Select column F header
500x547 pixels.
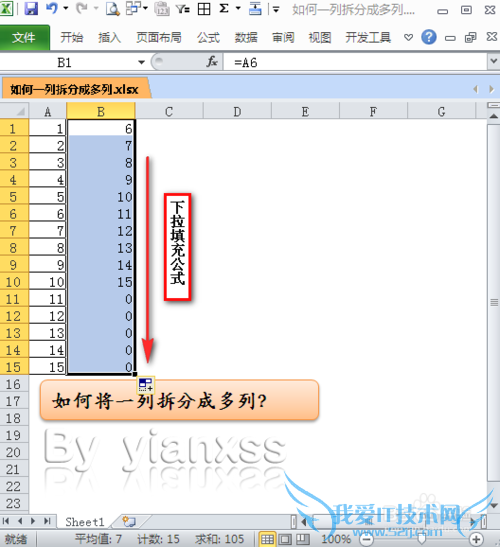click(373, 112)
